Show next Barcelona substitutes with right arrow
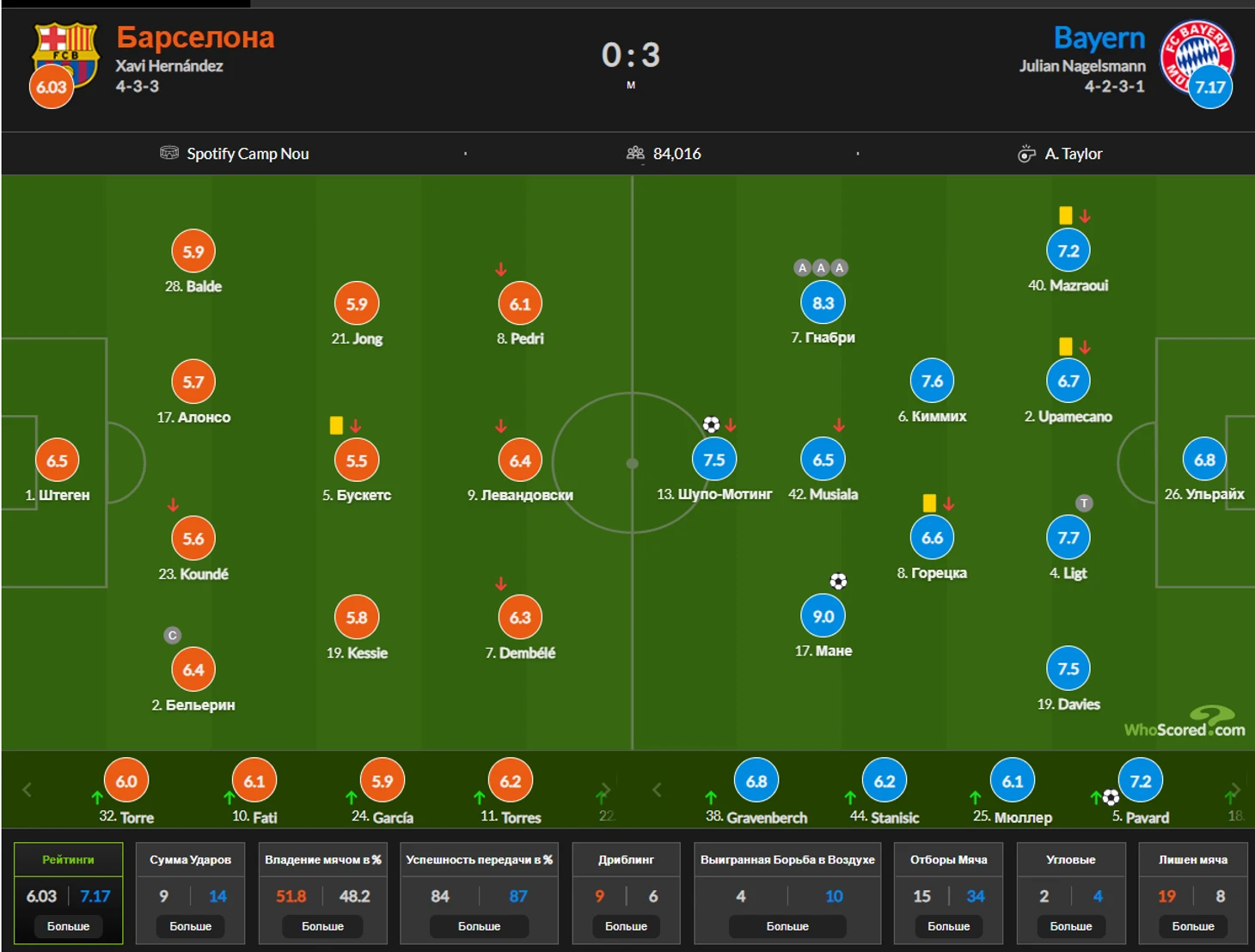This screenshot has width=1255, height=952. [x=606, y=789]
